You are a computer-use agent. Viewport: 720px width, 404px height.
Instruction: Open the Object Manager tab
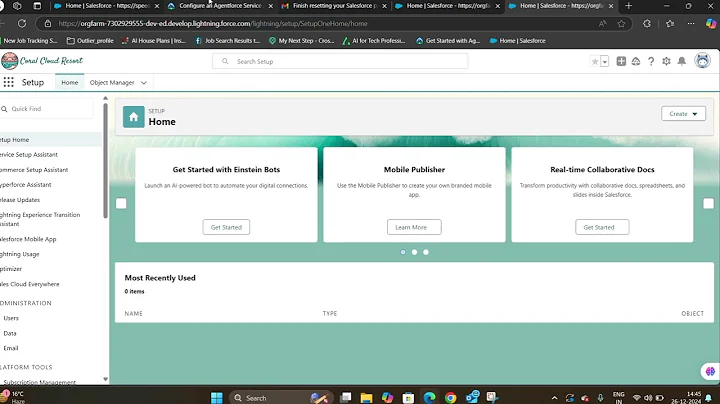pyautogui.click(x=112, y=83)
